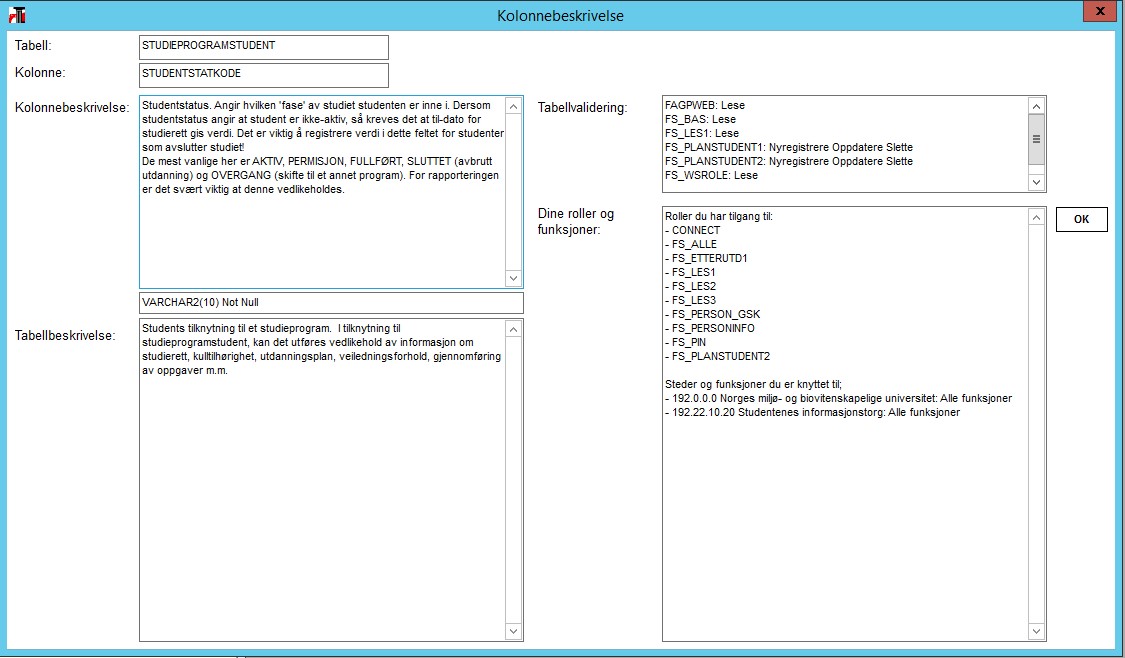The width and height of the screenshot is (1125, 658).
Task: Select the FS_LES1: Lese validation line
Action: 702,133
